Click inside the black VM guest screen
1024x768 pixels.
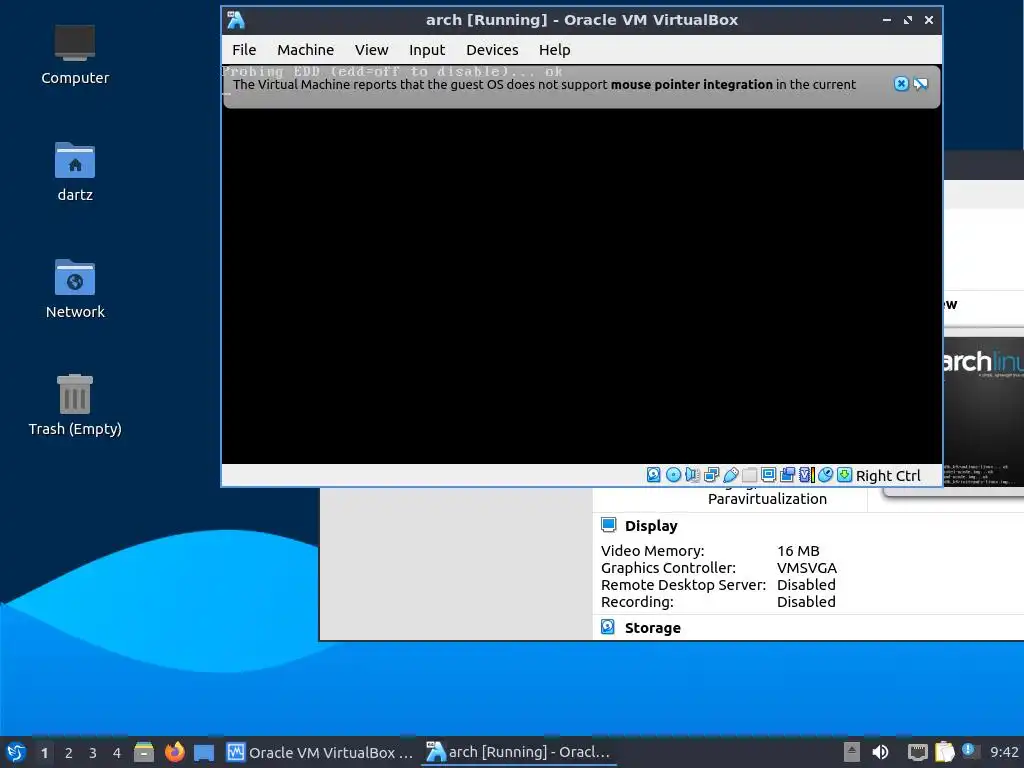click(581, 284)
